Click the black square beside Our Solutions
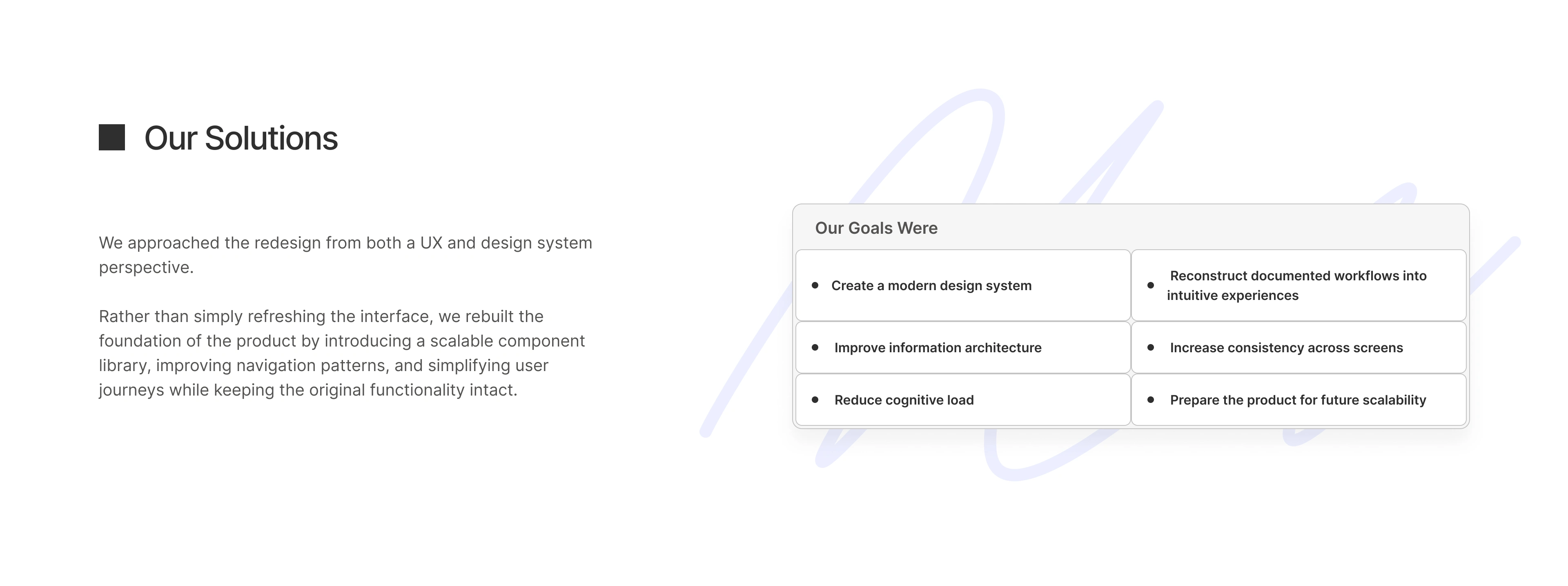The height and width of the screenshot is (586, 1568). click(x=112, y=138)
